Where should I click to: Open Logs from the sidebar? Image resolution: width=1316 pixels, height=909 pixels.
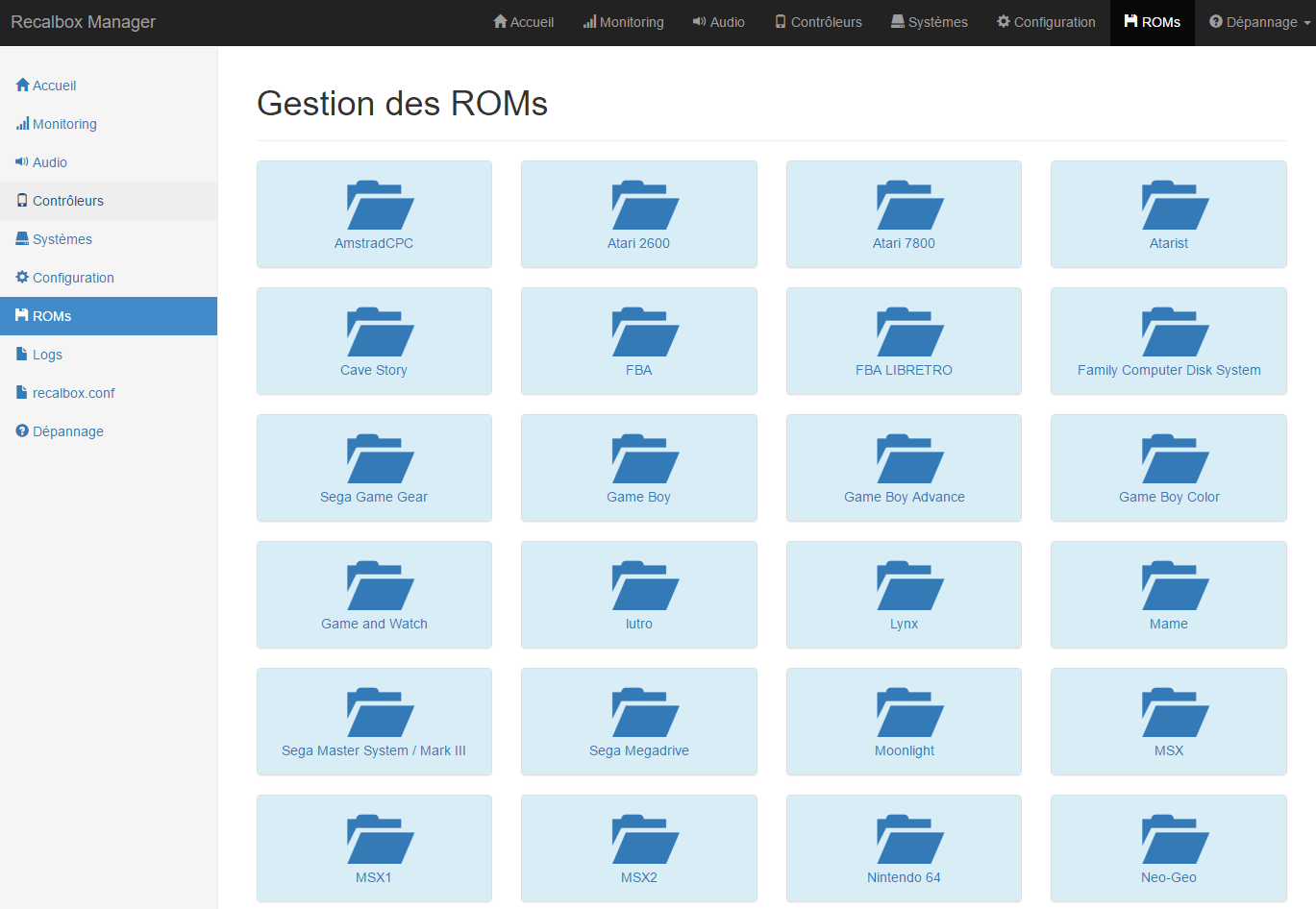tap(47, 355)
